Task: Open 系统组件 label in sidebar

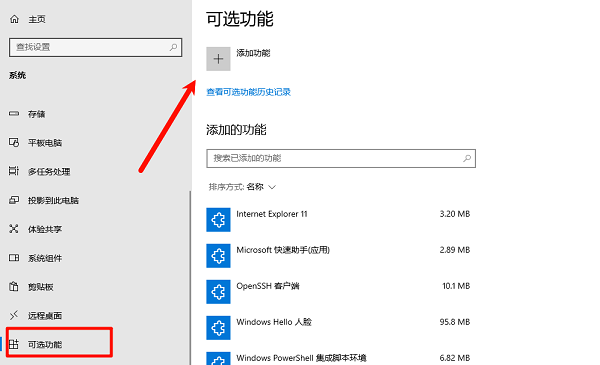Action: (45, 258)
